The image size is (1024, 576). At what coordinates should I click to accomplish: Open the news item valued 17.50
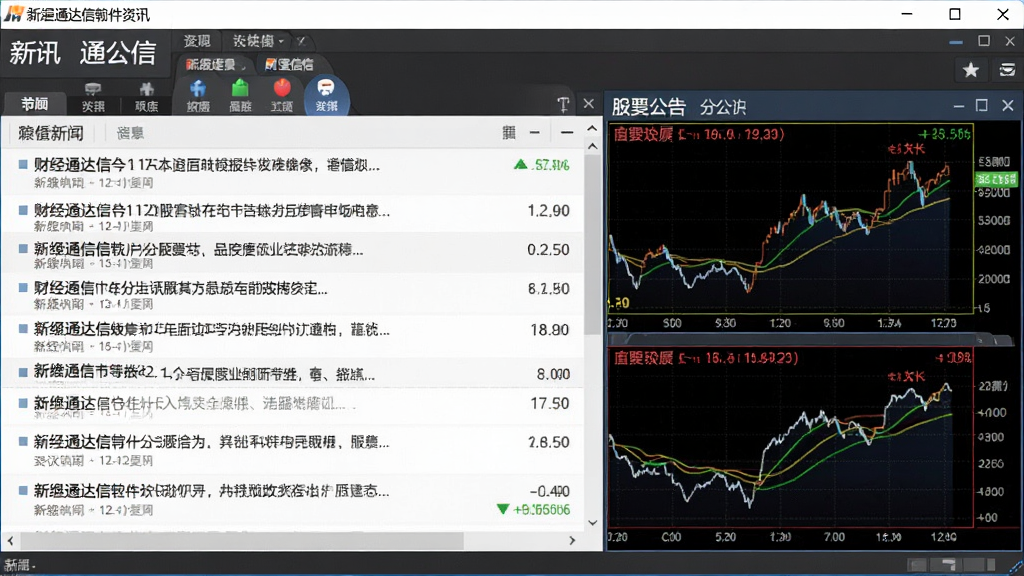(x=292, y=406)
